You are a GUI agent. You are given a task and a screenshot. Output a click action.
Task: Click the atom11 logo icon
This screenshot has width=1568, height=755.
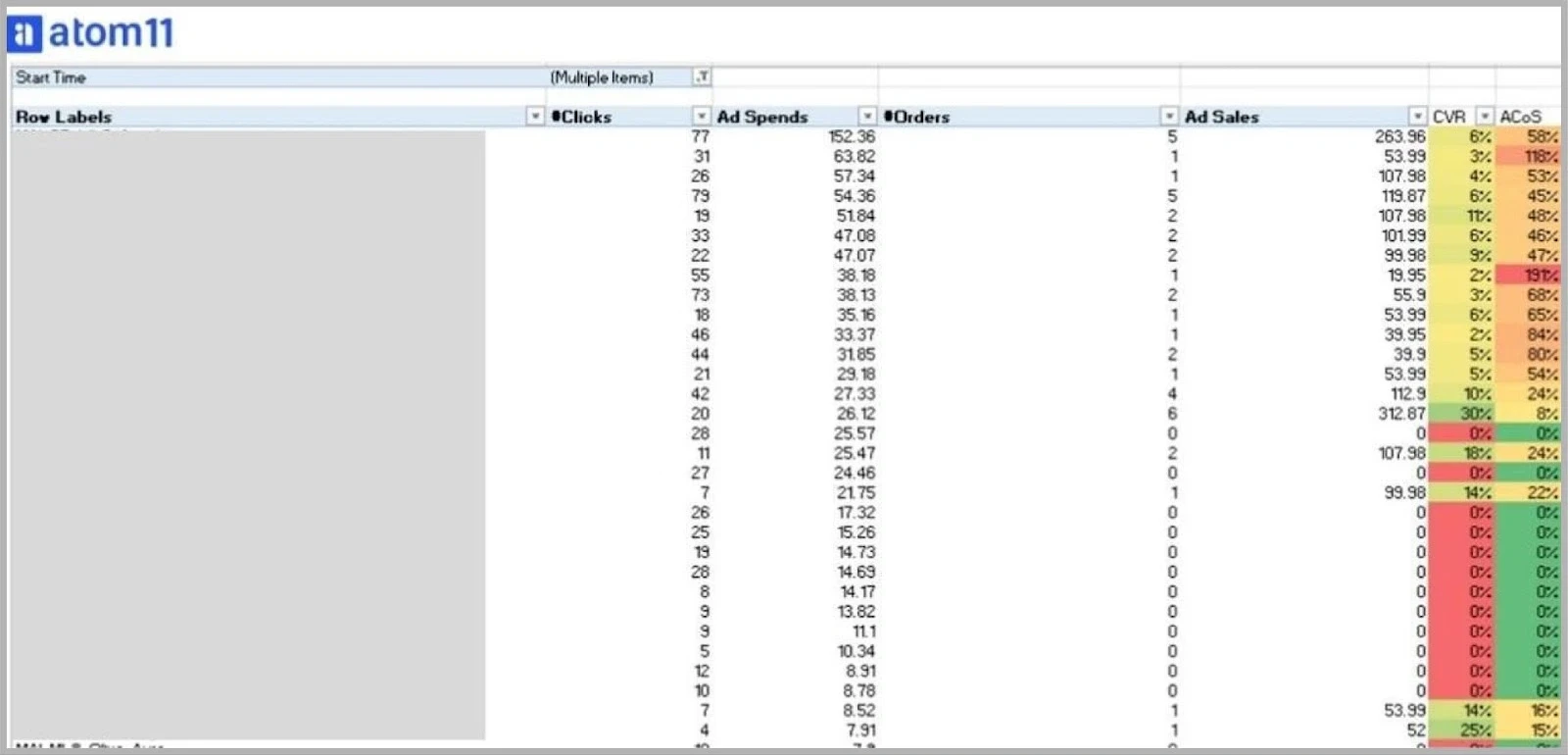click(x=24, y=34)
